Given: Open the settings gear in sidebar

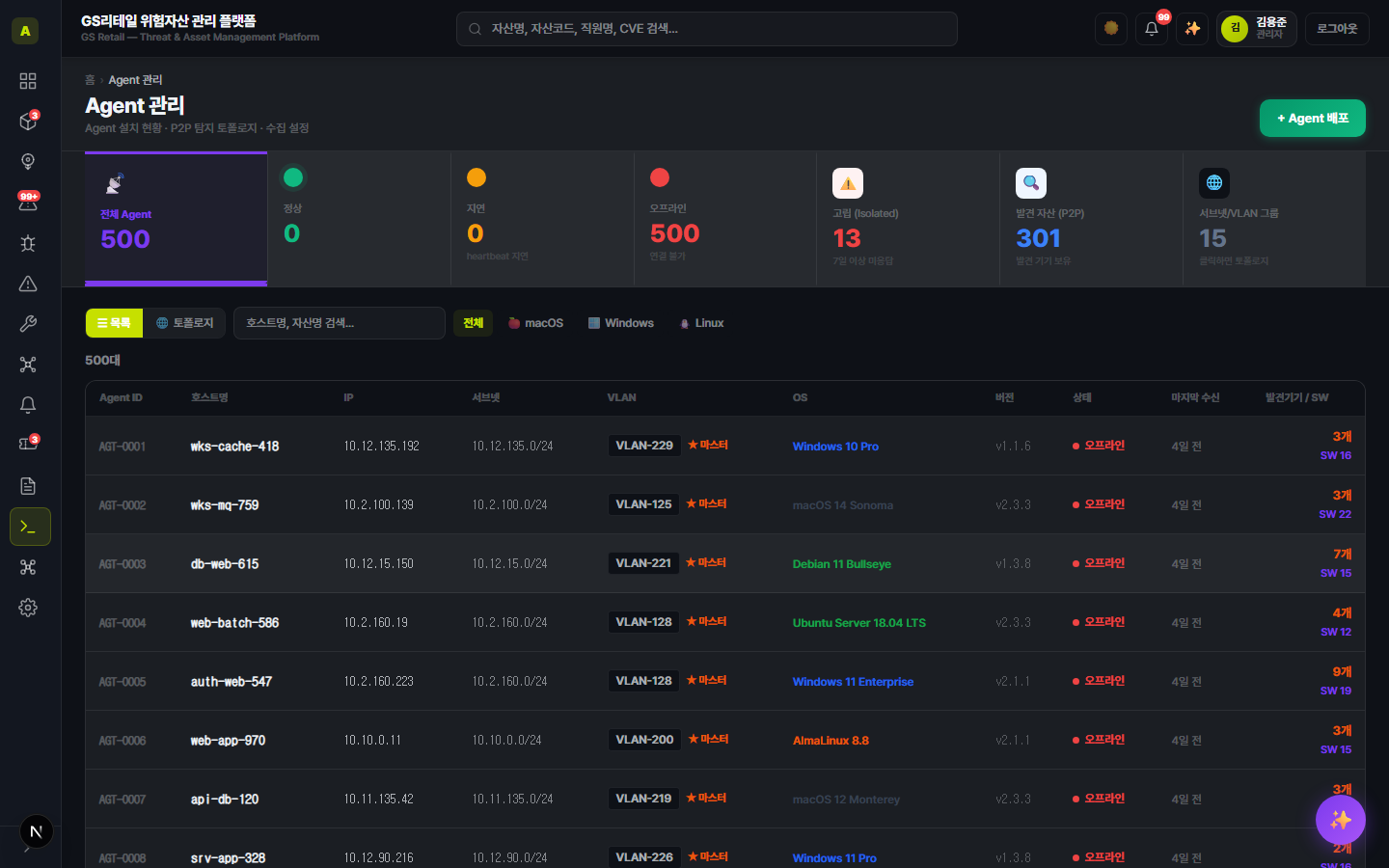Looking at the screenshot, I should (28, 608).
